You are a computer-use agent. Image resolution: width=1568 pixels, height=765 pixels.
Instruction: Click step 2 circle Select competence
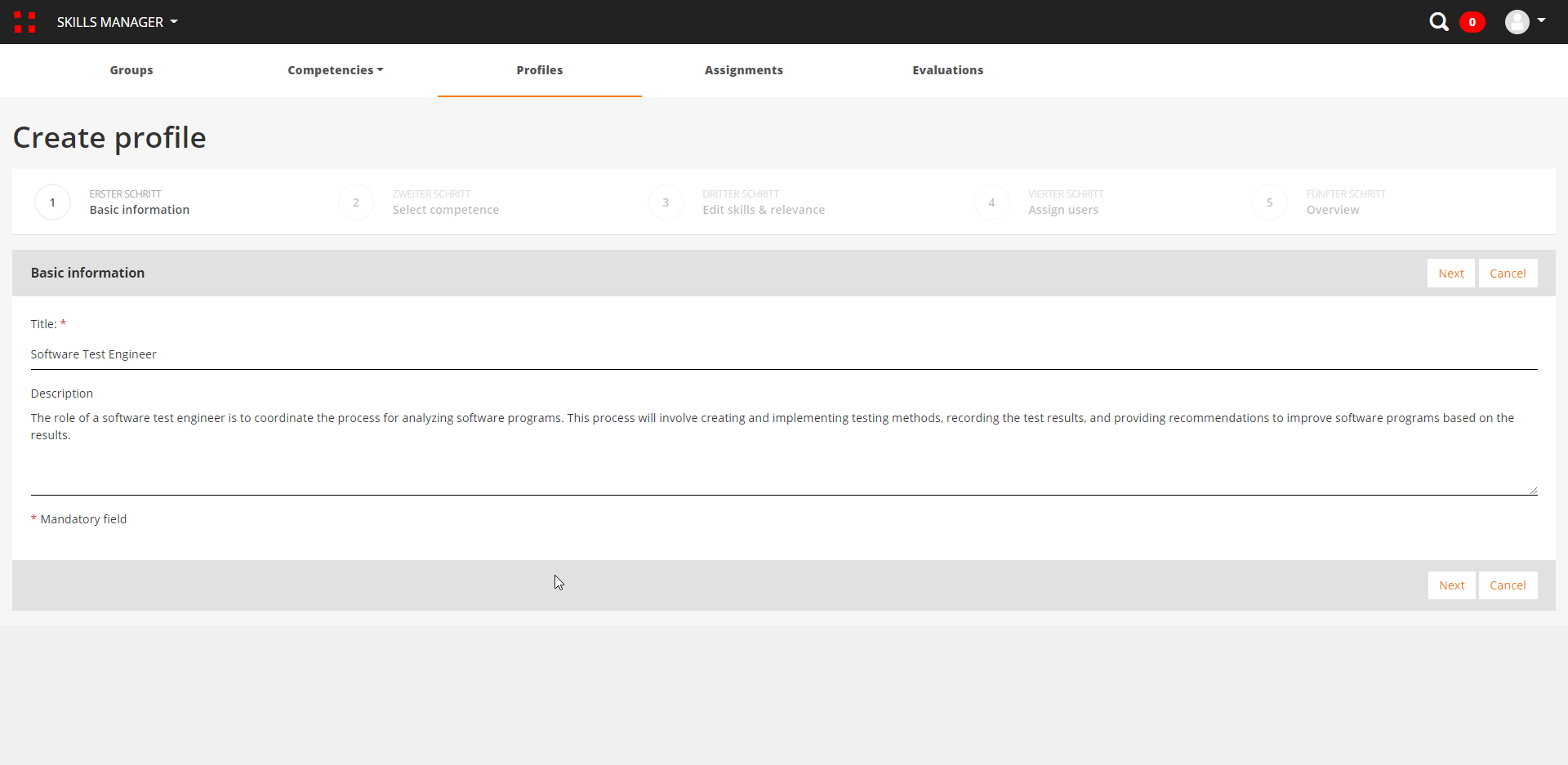[x=356, y=202]
